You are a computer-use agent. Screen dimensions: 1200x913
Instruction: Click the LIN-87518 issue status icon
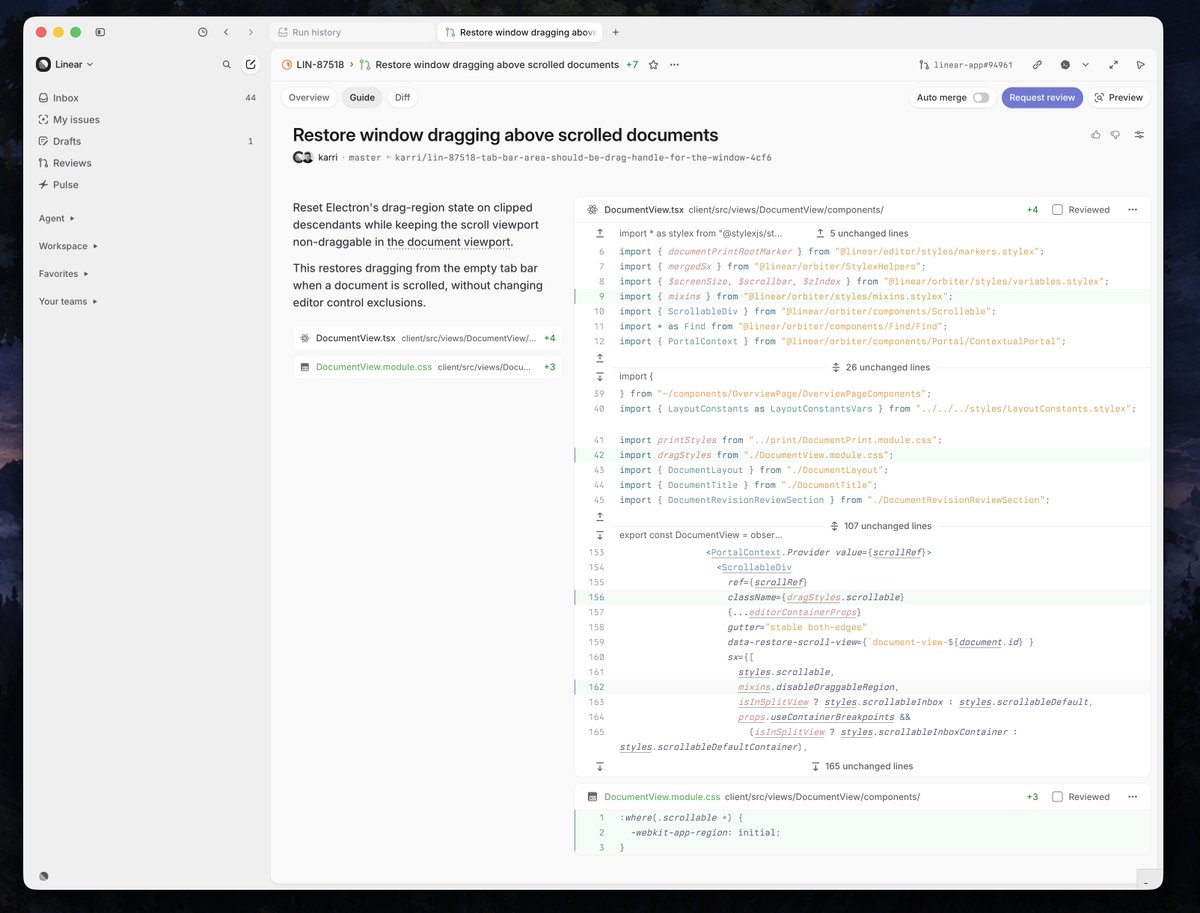(287, 65)
